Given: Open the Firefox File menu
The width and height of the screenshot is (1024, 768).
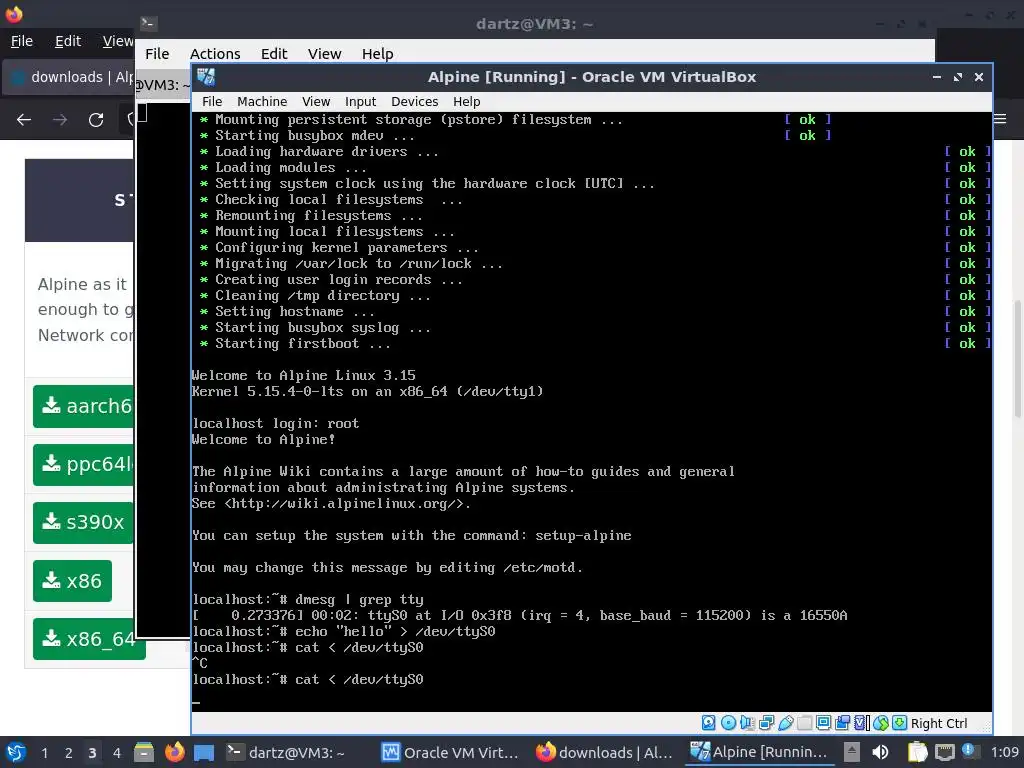Looking at the screenshot, I should click(x=22, y=41).
